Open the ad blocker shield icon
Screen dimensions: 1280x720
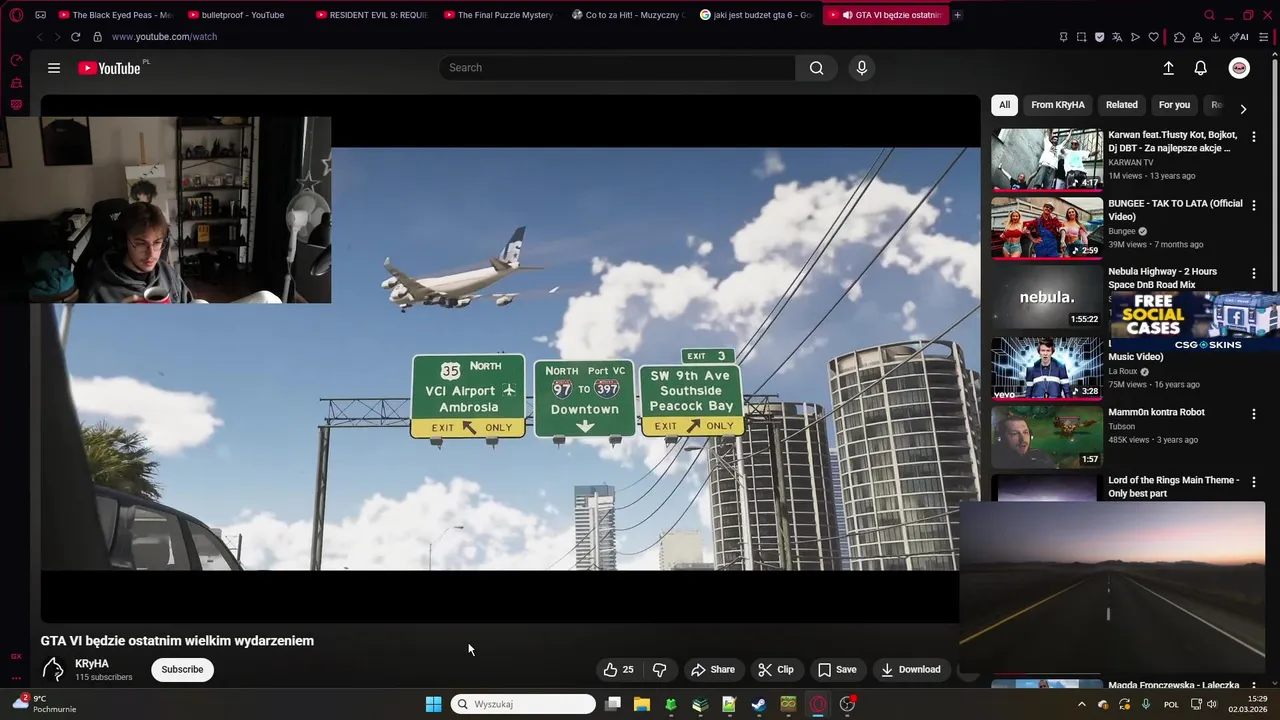[1099, 37]
